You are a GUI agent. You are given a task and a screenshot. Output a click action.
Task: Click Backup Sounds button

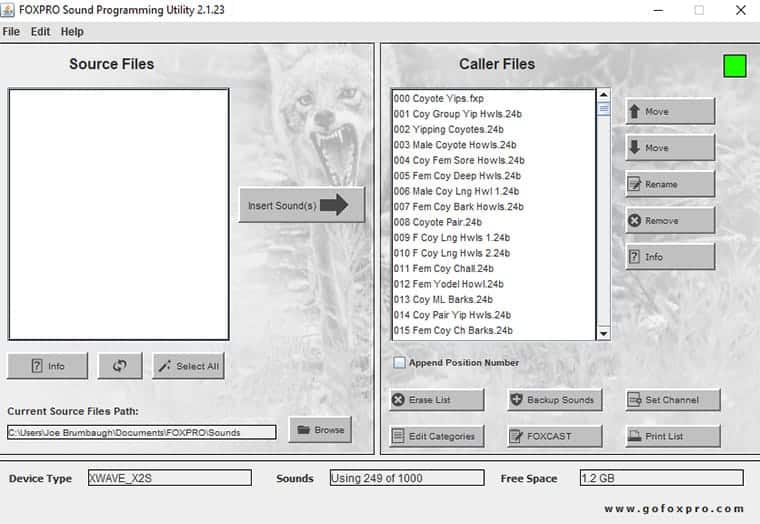(554, 400)
